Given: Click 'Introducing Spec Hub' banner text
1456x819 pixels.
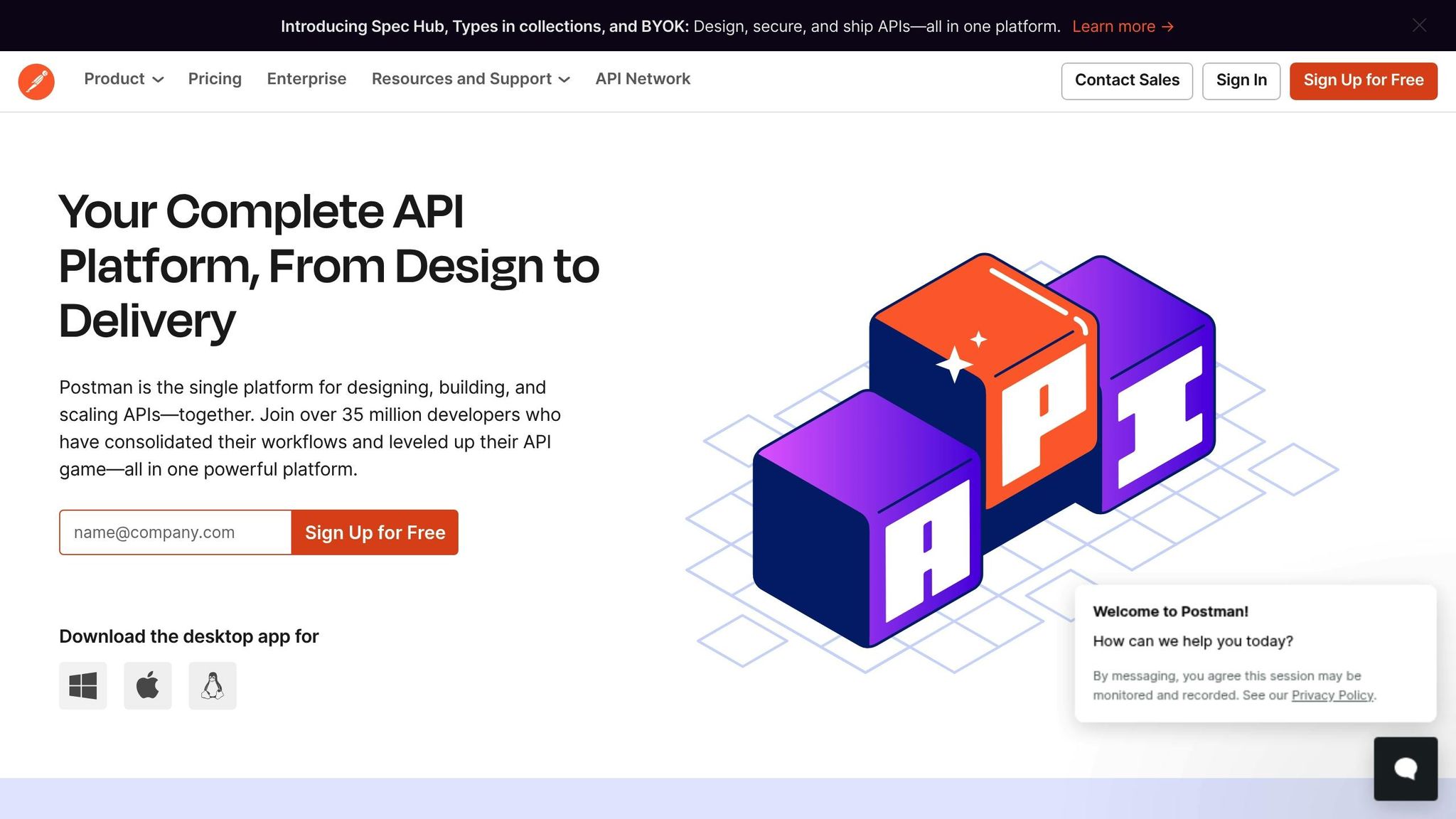Looking at the screenshot, I should tap(485, 26).
